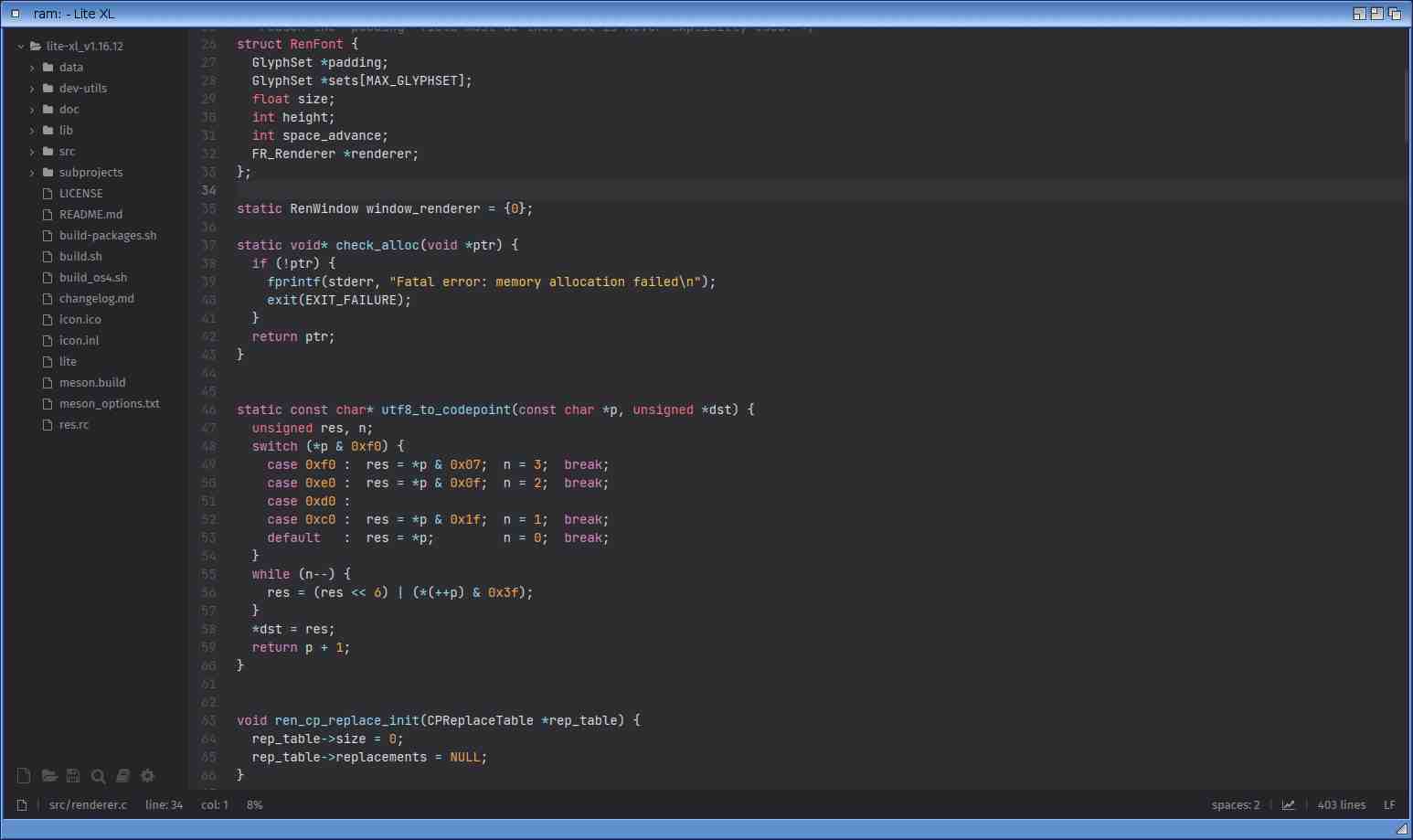
Task: Open settings via the gear icon
Action: click(147, 776)
